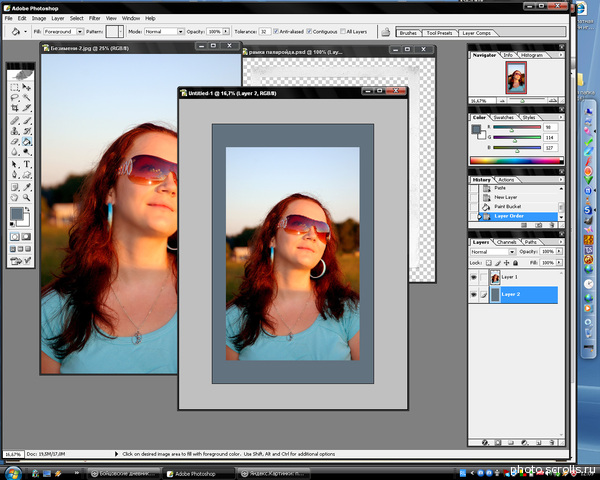This screenshot has height=480, width=600.
Task: Open the Filter menu
Action: [95, 18]
